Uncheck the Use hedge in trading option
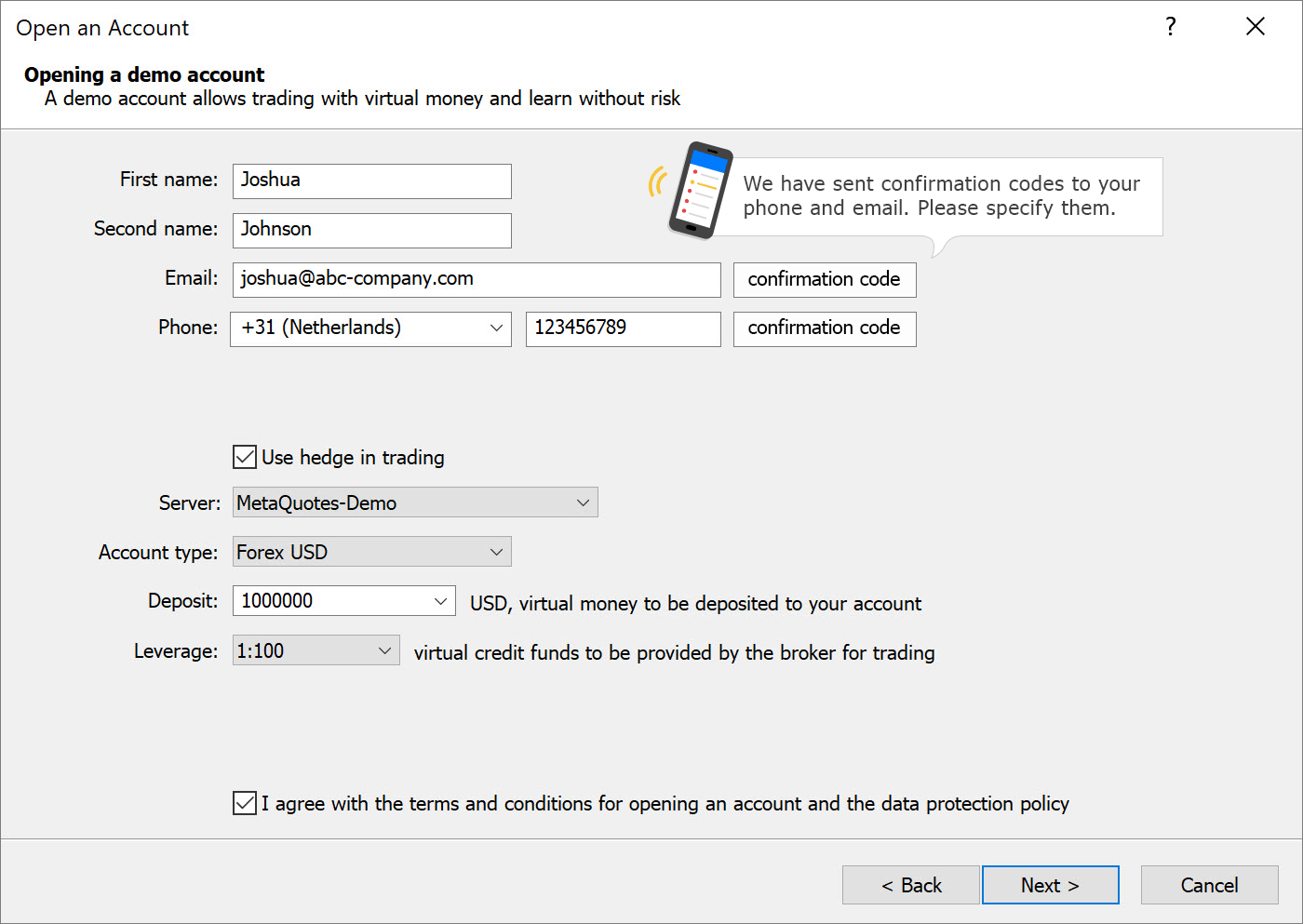The height and width of the screenshot is (924, 1303). [x=244, y=457]
